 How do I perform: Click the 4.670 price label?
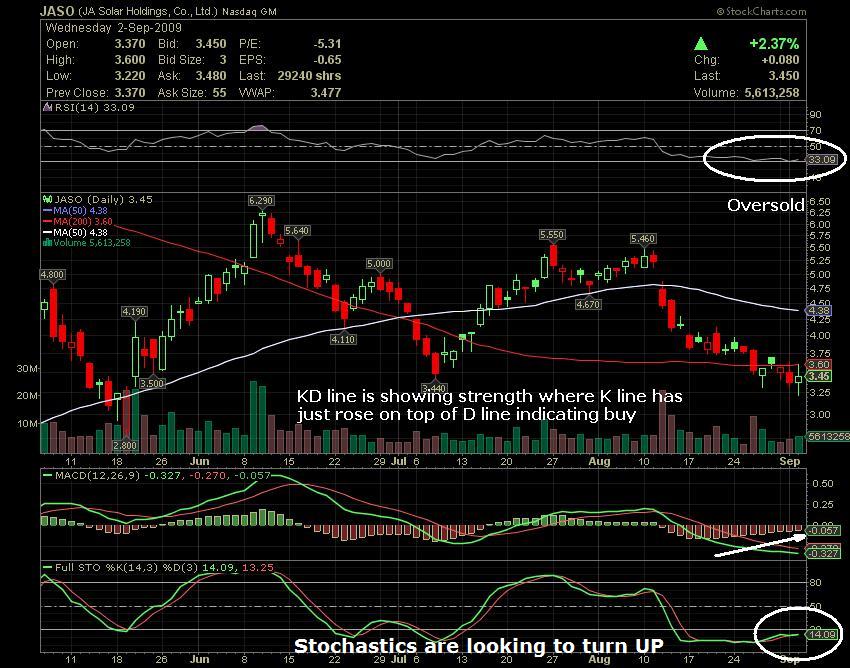(x=588, y=304)
